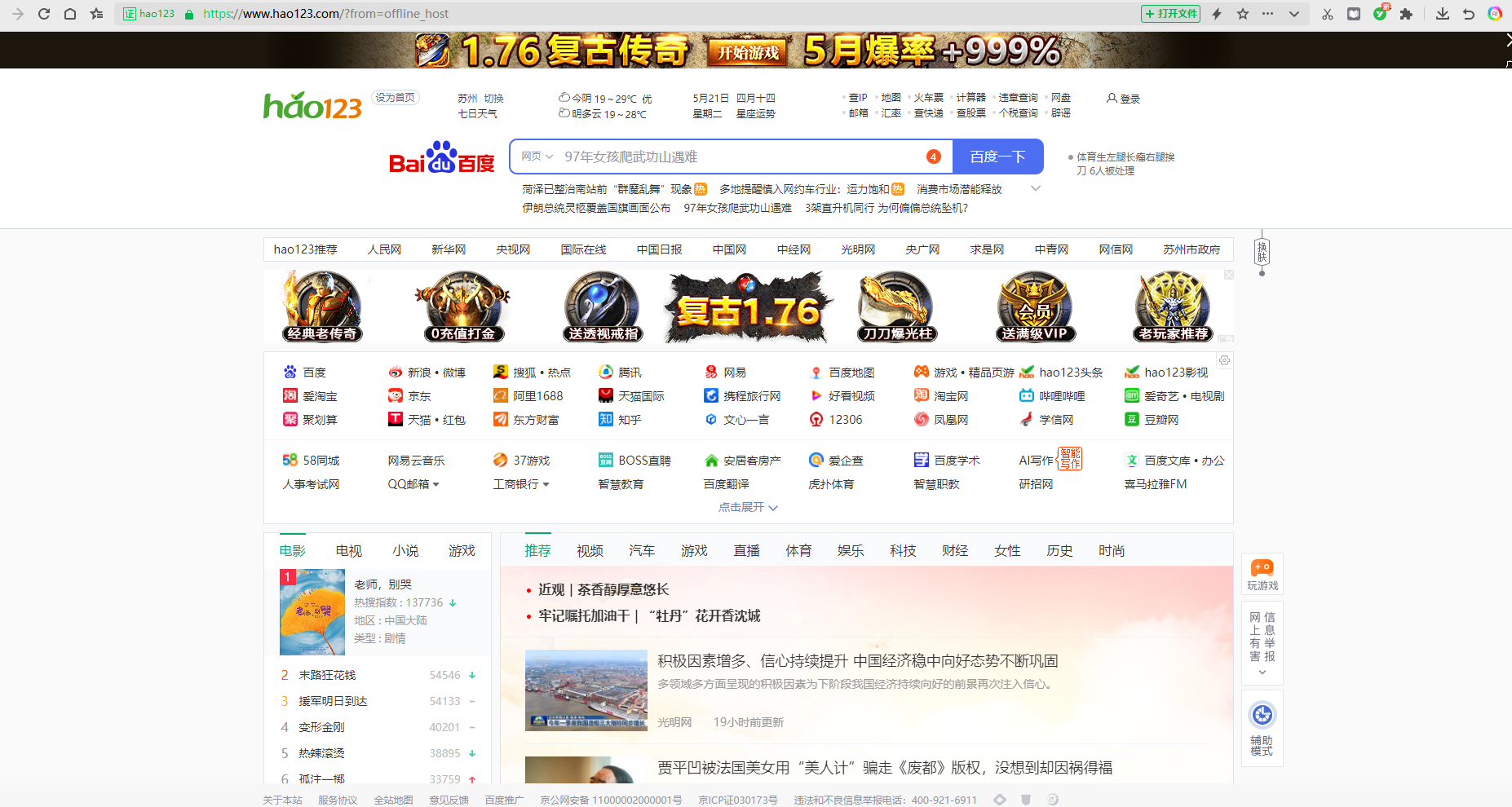Open the browser three-dot more menu
The height and width of the screenshot is (807, 1512).
point(1267,14)
